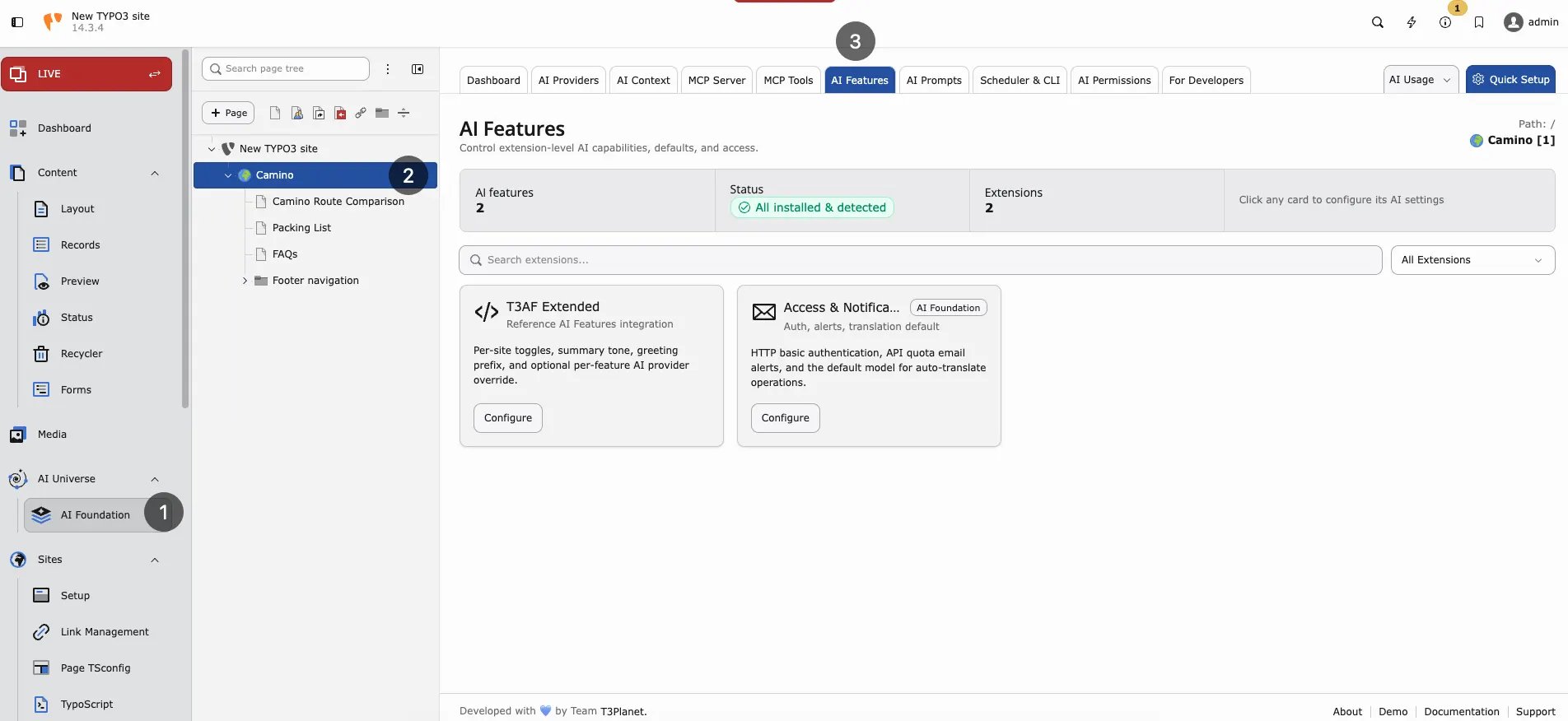Select the mount point page icon
1568x721 pixels.
click(x=340, y=113)
